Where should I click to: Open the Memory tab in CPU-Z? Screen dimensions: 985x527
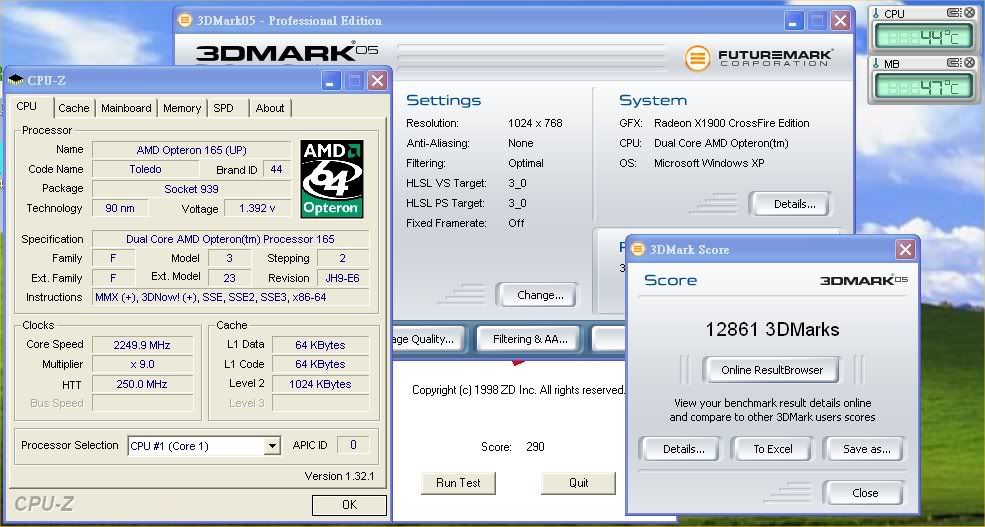coord(182,108)
